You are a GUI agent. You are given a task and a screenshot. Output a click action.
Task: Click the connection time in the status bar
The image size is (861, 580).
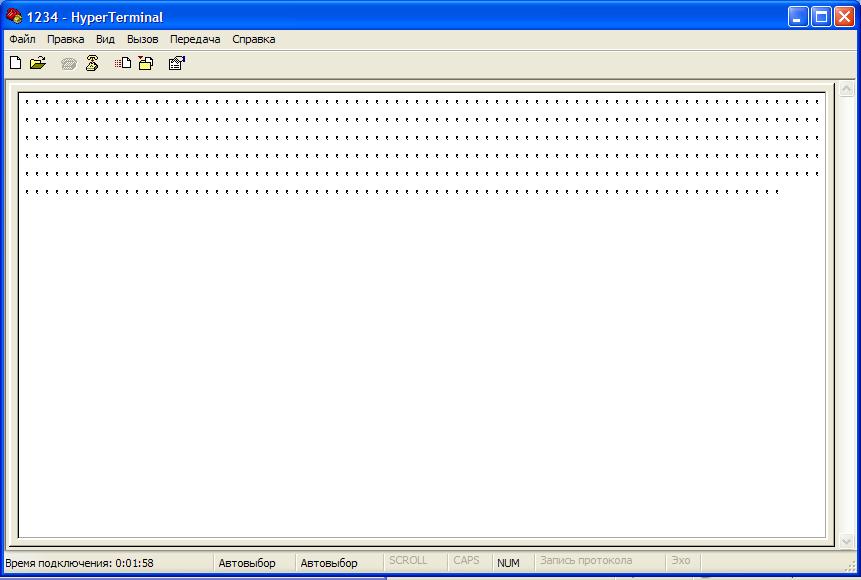80,563
